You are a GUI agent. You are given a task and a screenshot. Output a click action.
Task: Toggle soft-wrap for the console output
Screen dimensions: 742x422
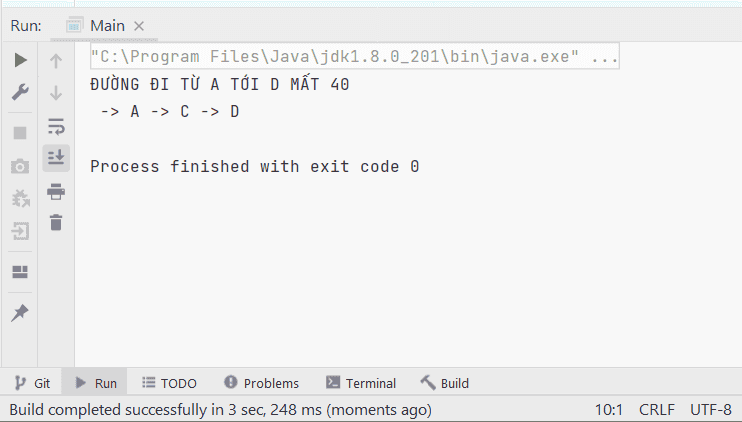coord(56,127)
